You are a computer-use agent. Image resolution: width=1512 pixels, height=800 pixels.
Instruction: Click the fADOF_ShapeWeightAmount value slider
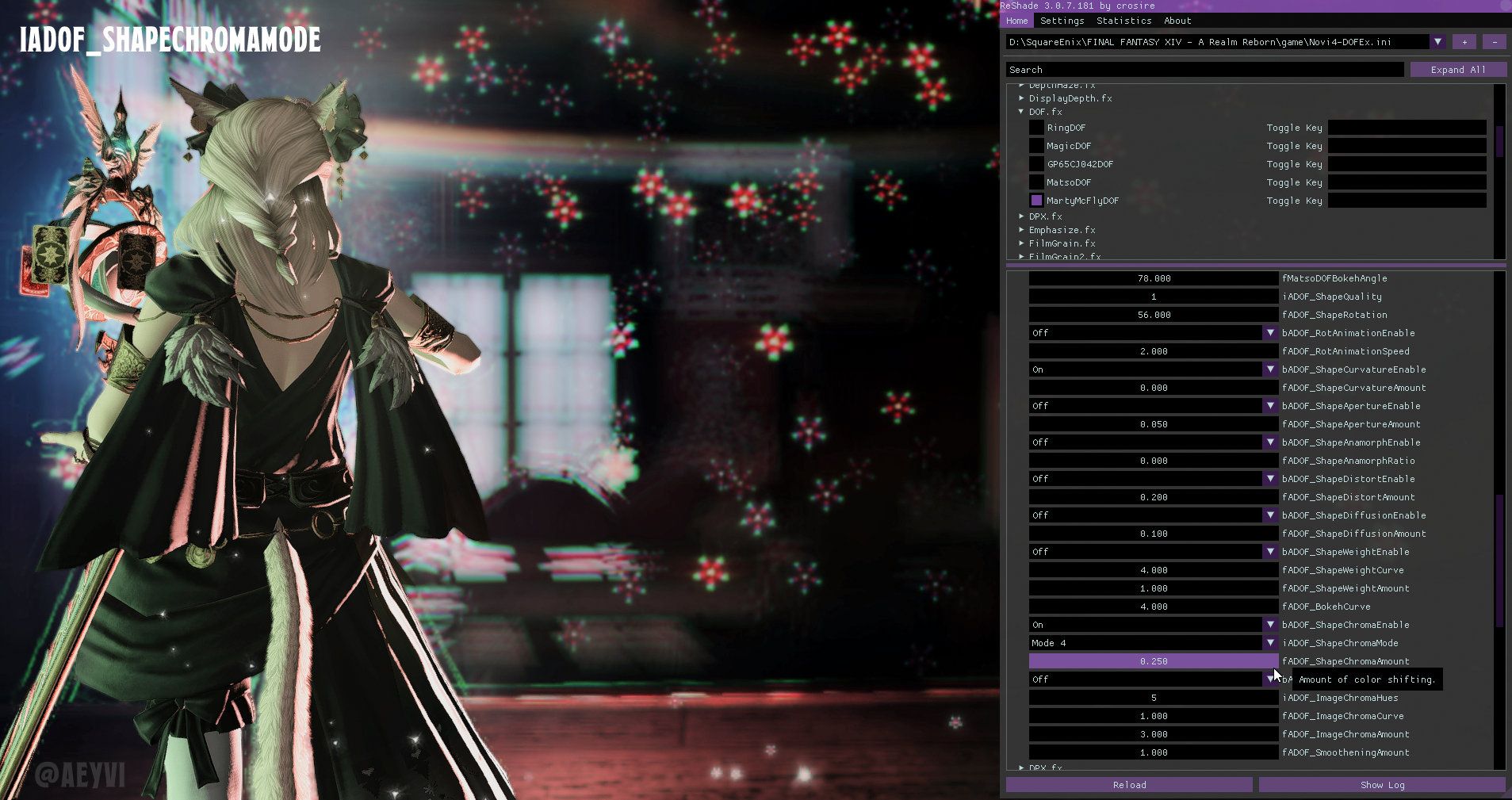1154,588
